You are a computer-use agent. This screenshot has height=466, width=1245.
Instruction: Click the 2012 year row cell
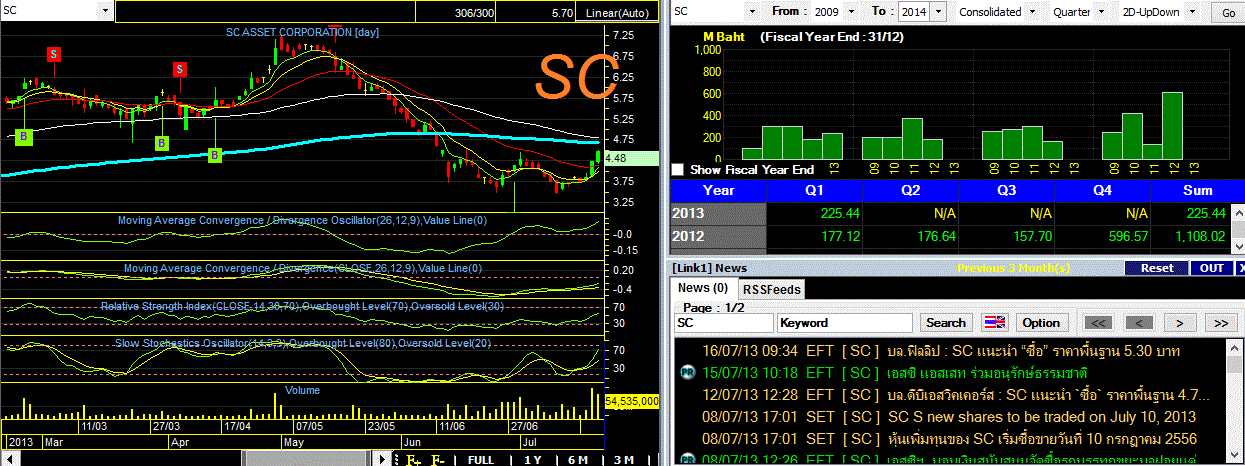pos(718,237)
